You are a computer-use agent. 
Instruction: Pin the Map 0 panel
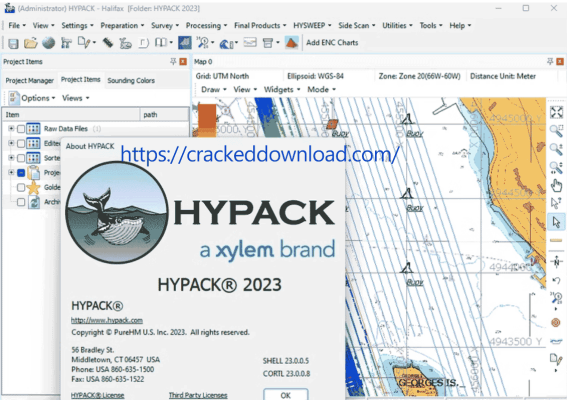click(x=550, y=61)
